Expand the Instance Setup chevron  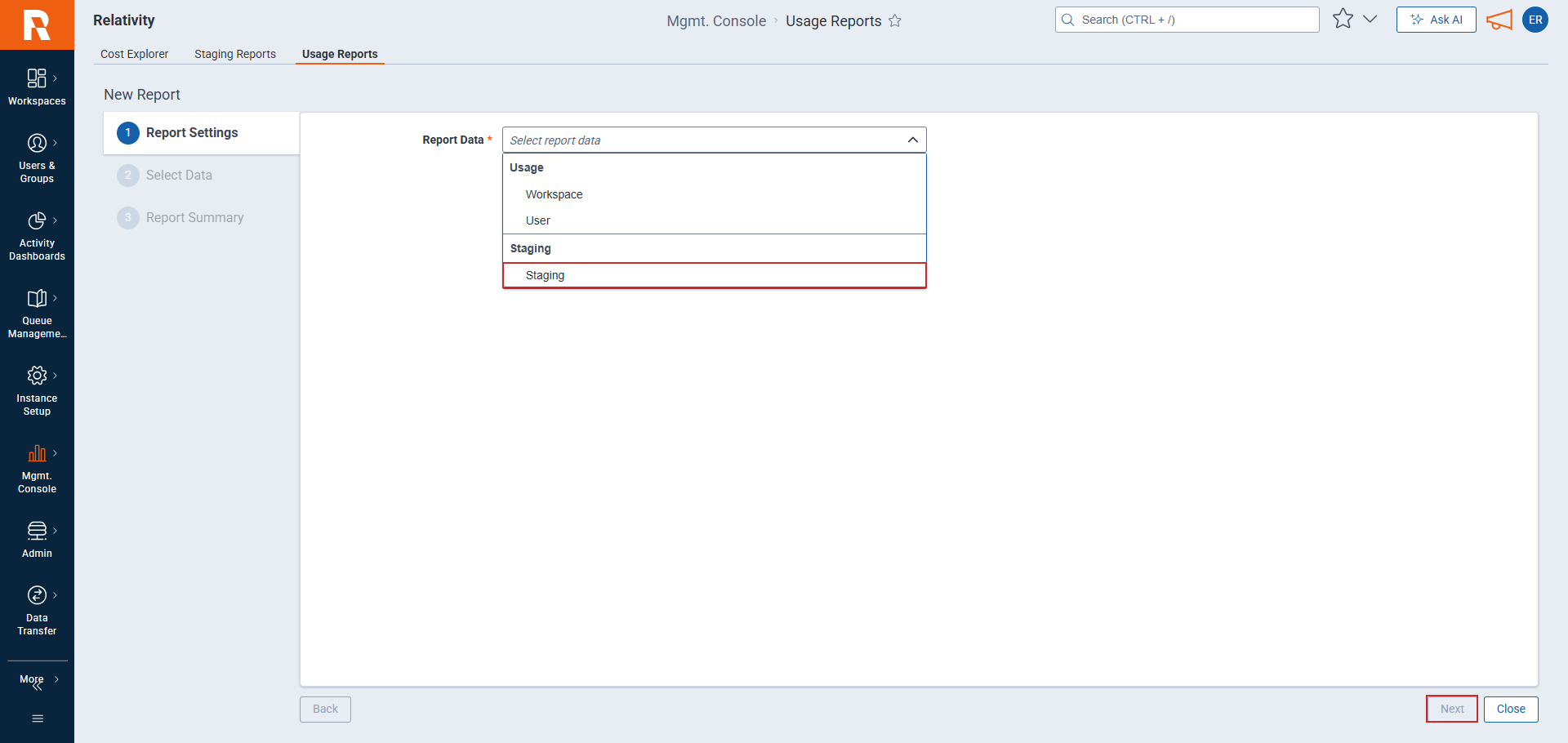[55, 376]
